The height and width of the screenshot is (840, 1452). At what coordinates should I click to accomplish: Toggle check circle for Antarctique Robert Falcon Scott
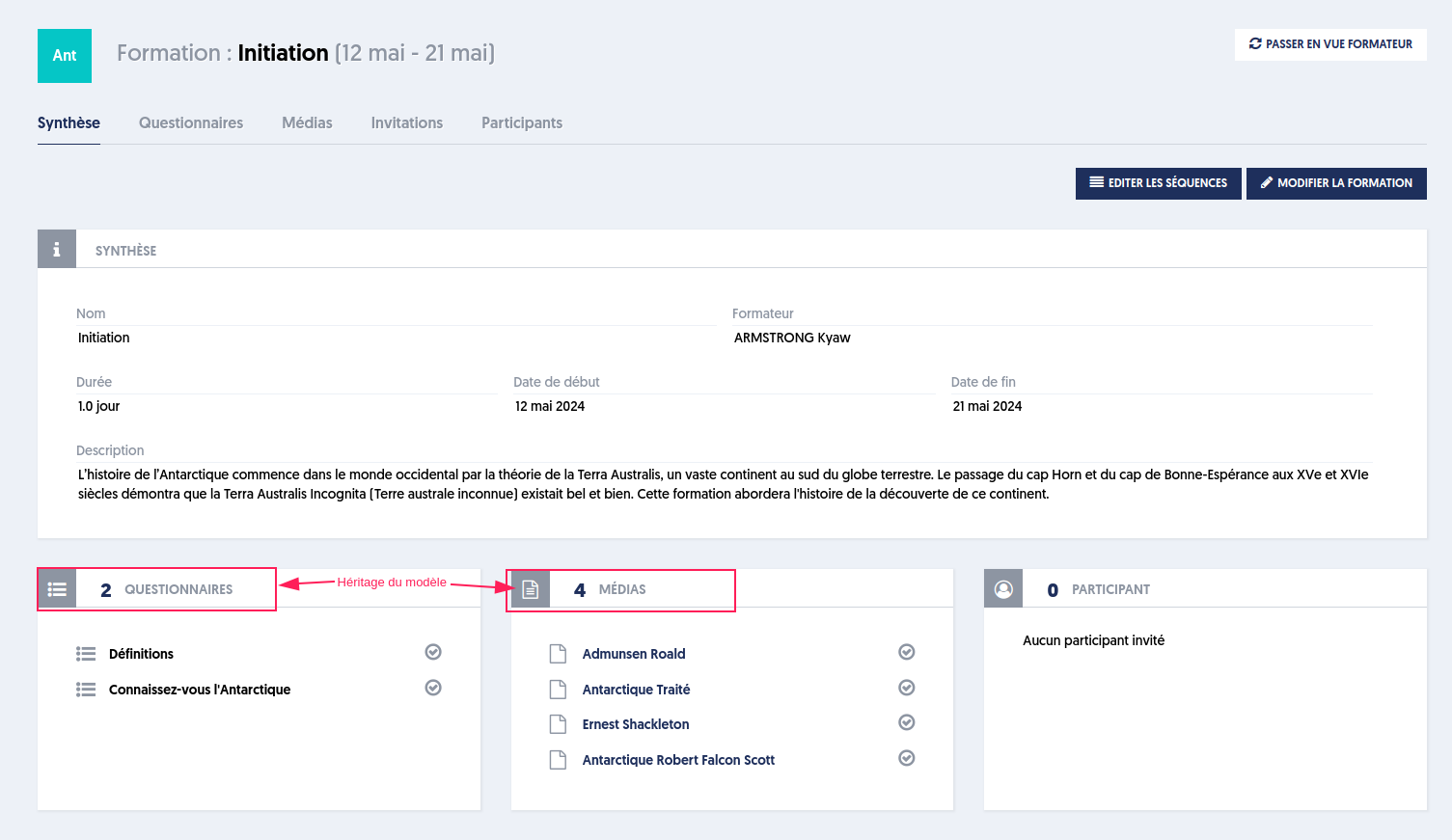(907, 758)
